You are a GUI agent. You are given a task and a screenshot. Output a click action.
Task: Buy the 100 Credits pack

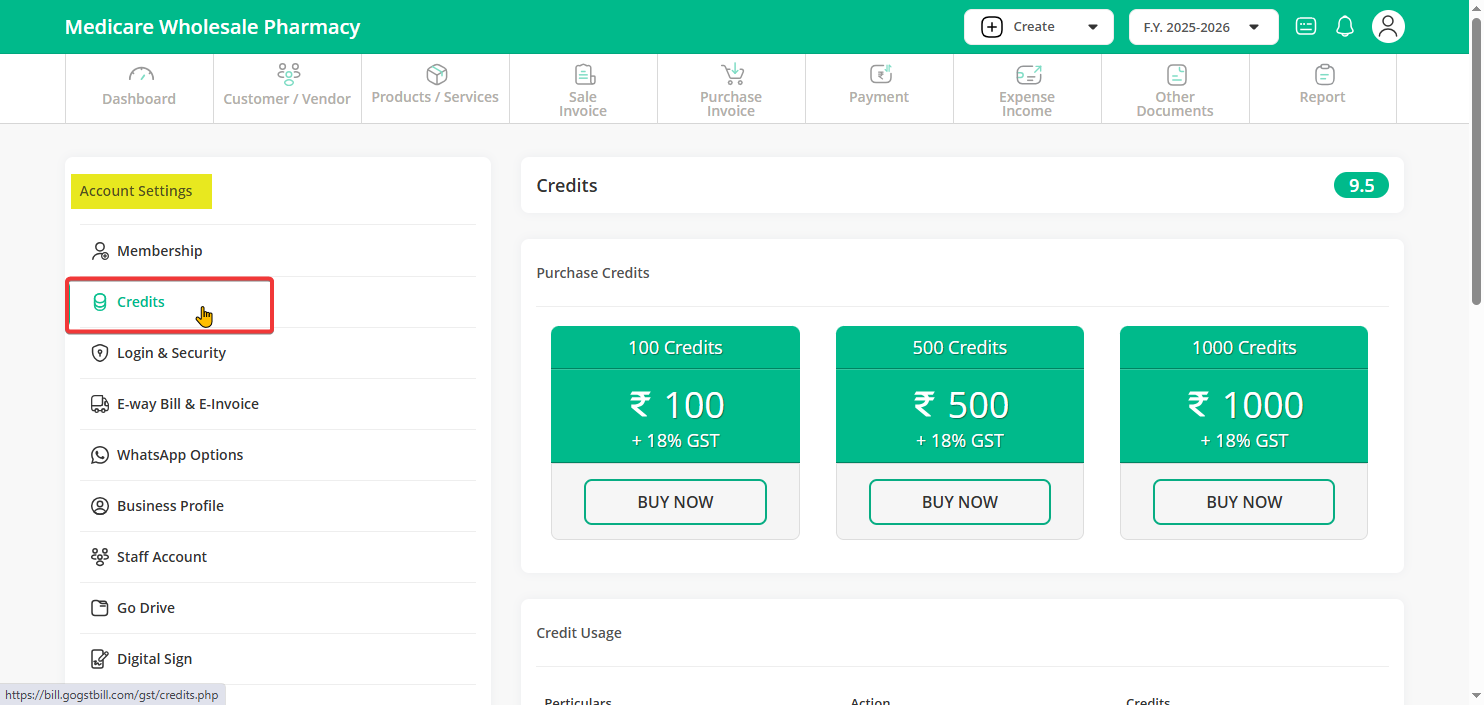[675, 502]
